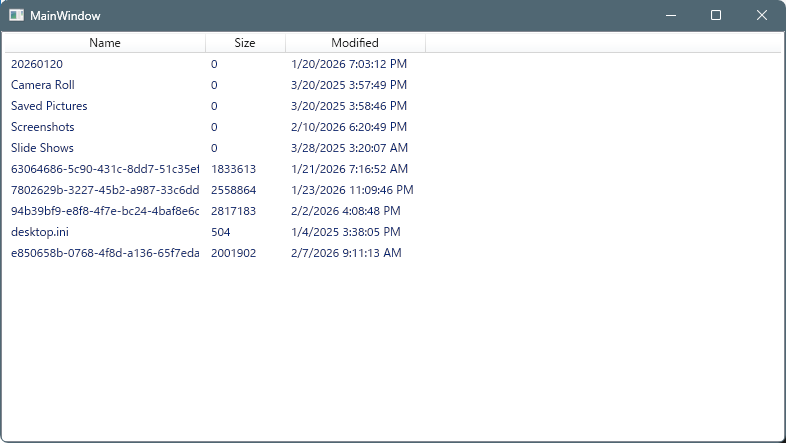Image resolution: width=786 pixels, height=443 pixels.
Task: Sort list by the Name column header
Action: click(x=104, y=43)
